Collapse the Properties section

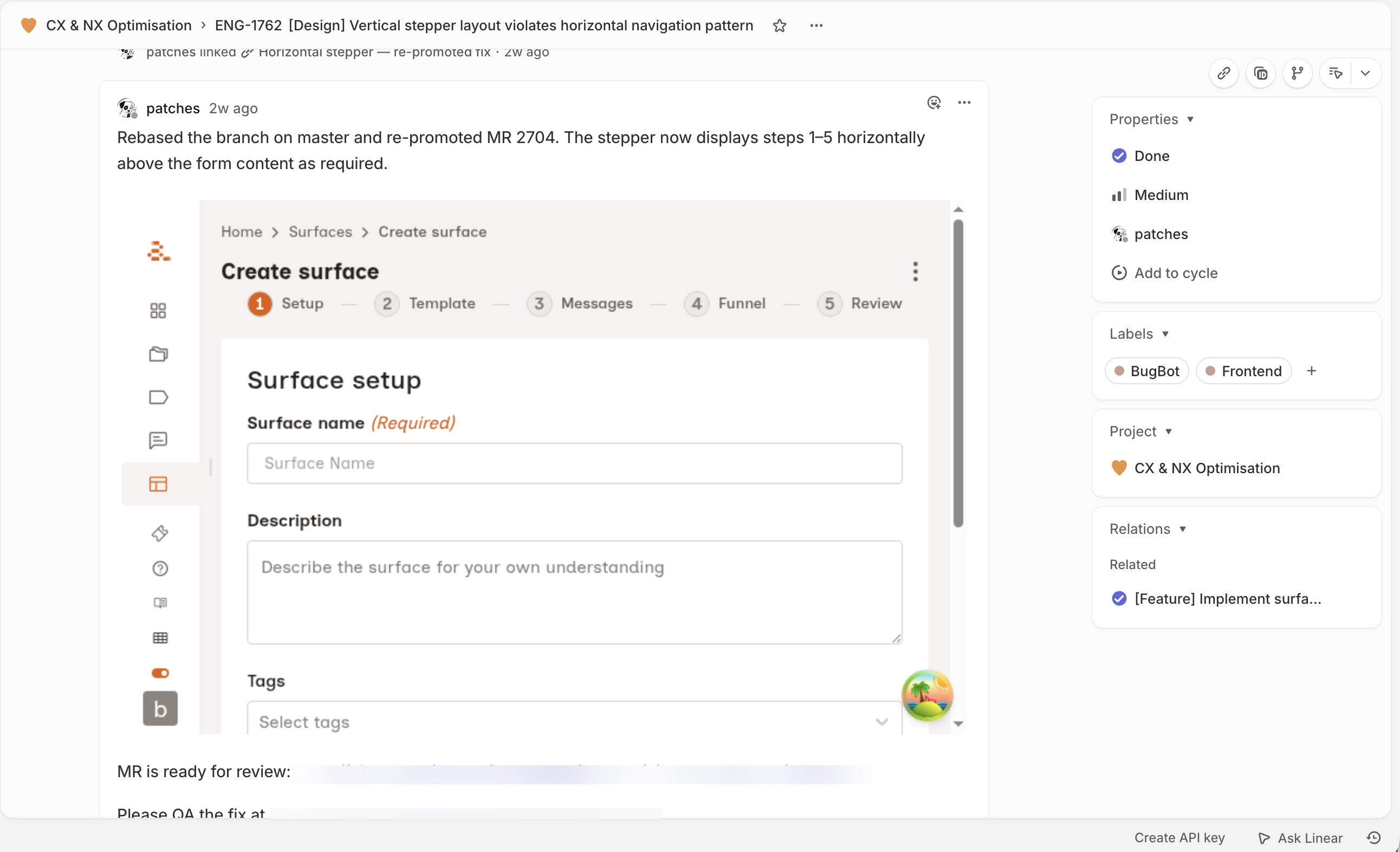pos(1151,119)
